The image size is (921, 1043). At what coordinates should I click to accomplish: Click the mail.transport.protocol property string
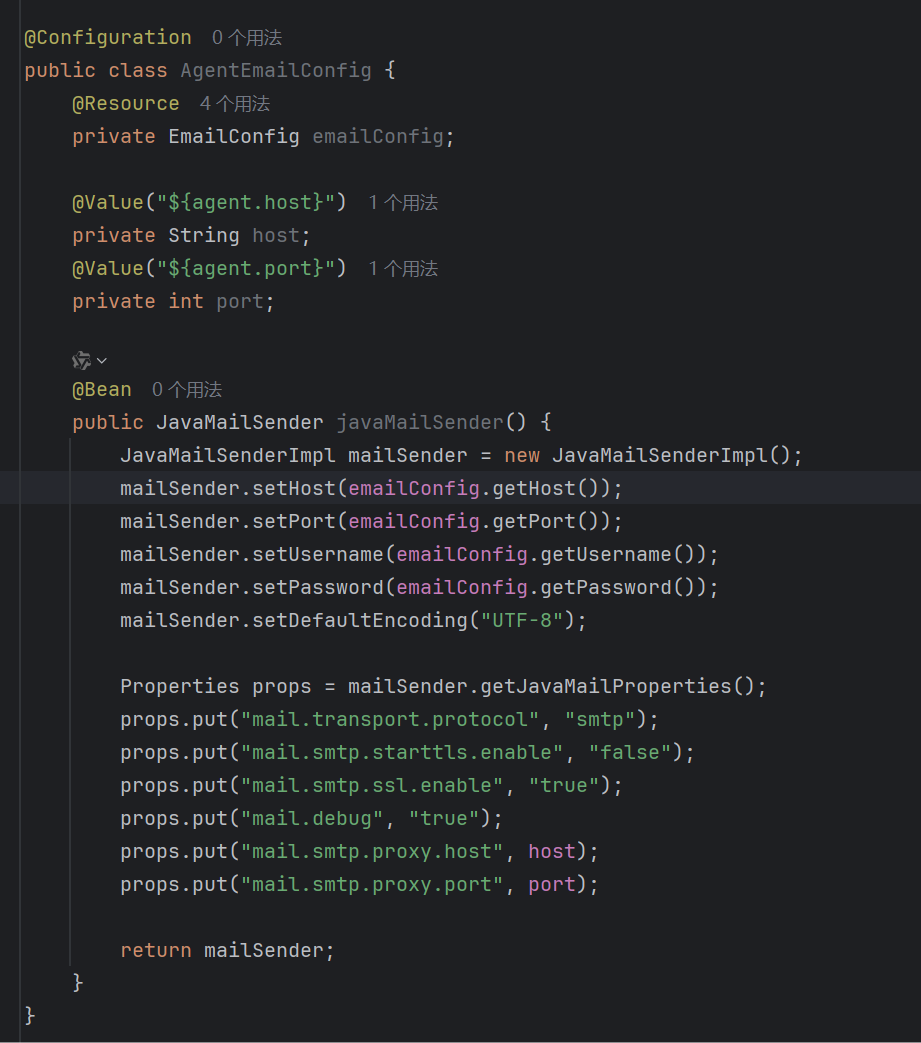[x=371, y=718]
